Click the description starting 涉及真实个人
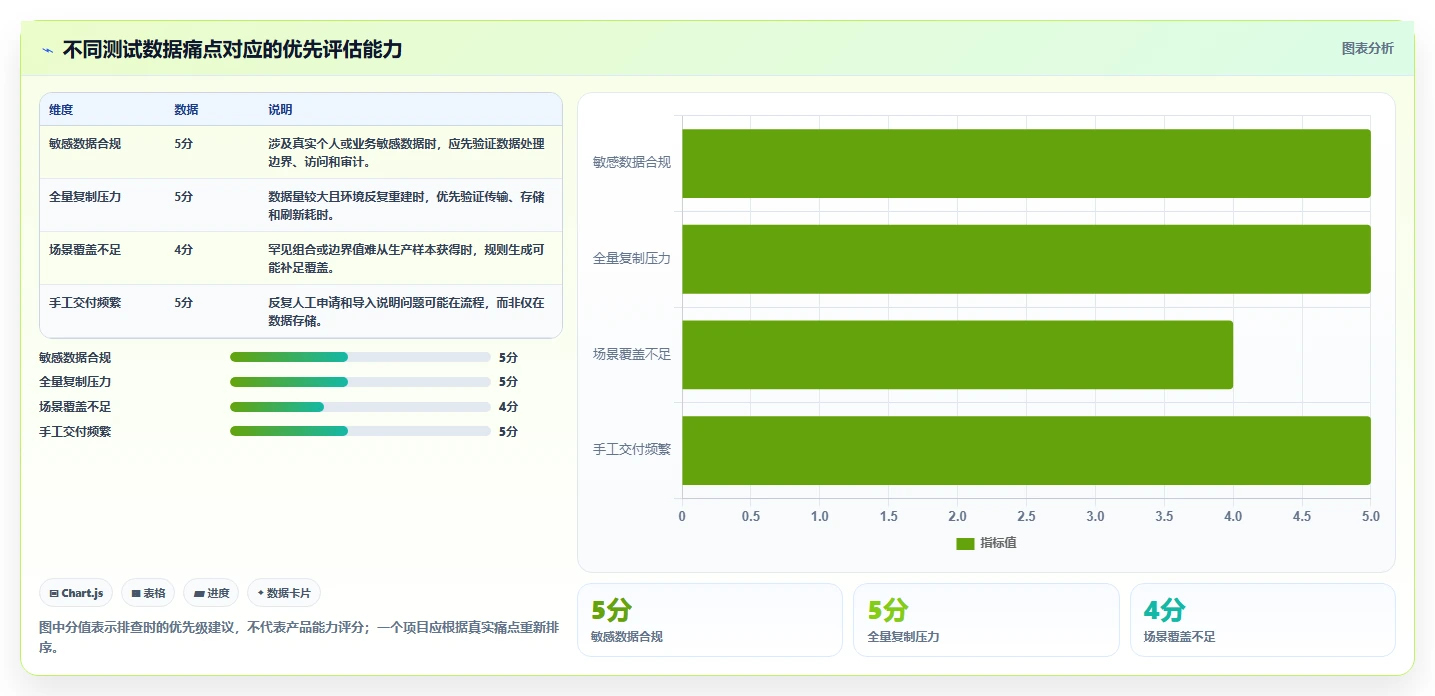The image size is (1435, 696). [x=407, y=153]
